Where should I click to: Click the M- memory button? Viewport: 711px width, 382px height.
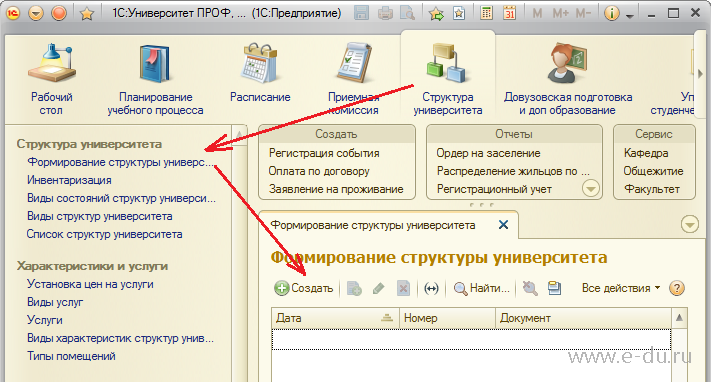tap(584, 14)
